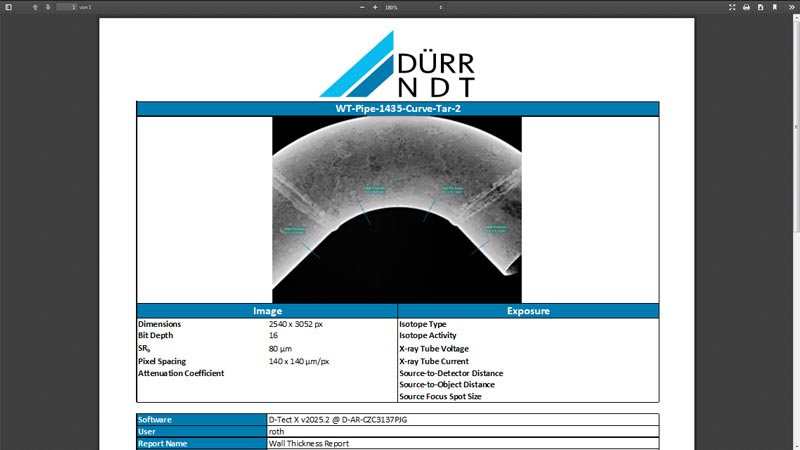Toggle the PDF viewer sidebar
Image resolution: width=800 pixels, height=450 pixels.
point(9,7)
